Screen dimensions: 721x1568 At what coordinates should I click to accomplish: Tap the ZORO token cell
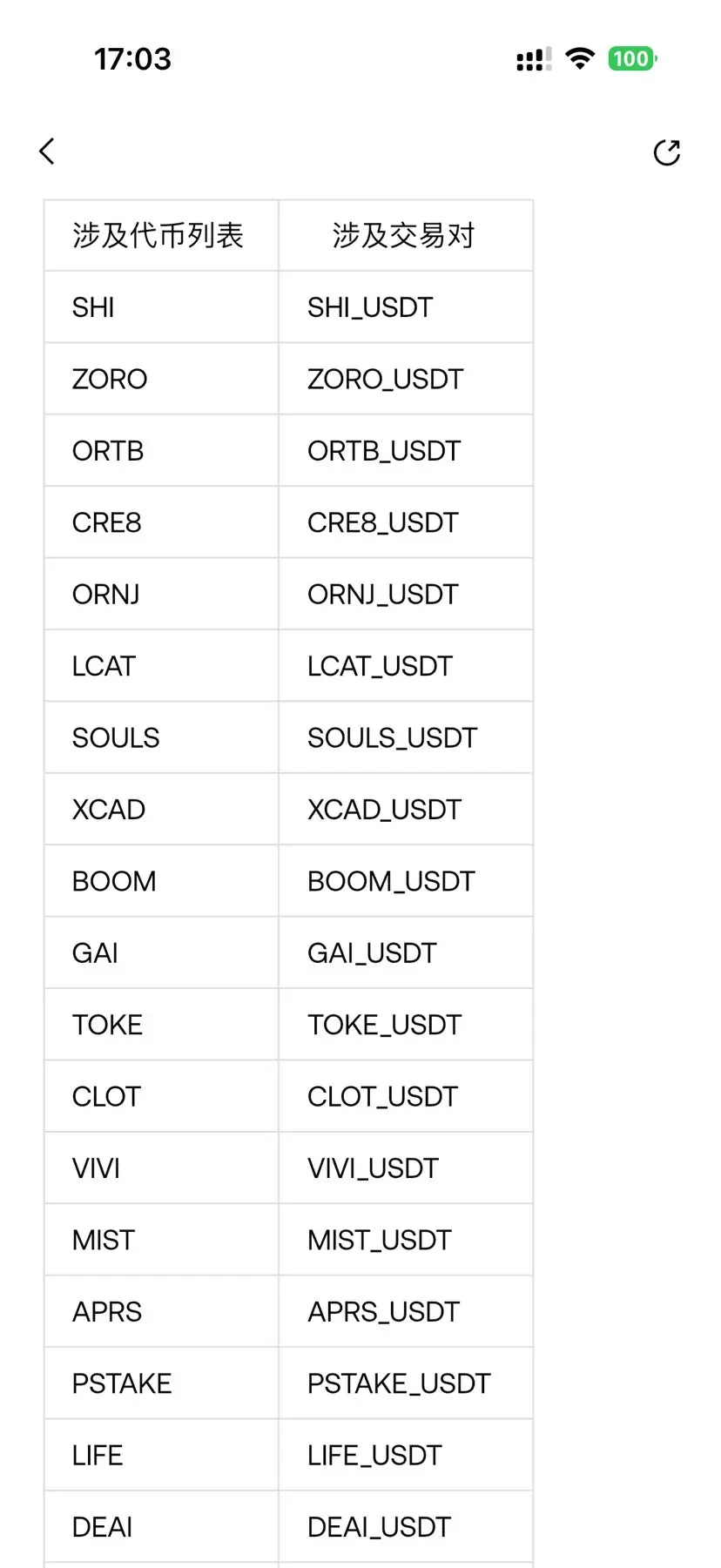click(161, 379)
